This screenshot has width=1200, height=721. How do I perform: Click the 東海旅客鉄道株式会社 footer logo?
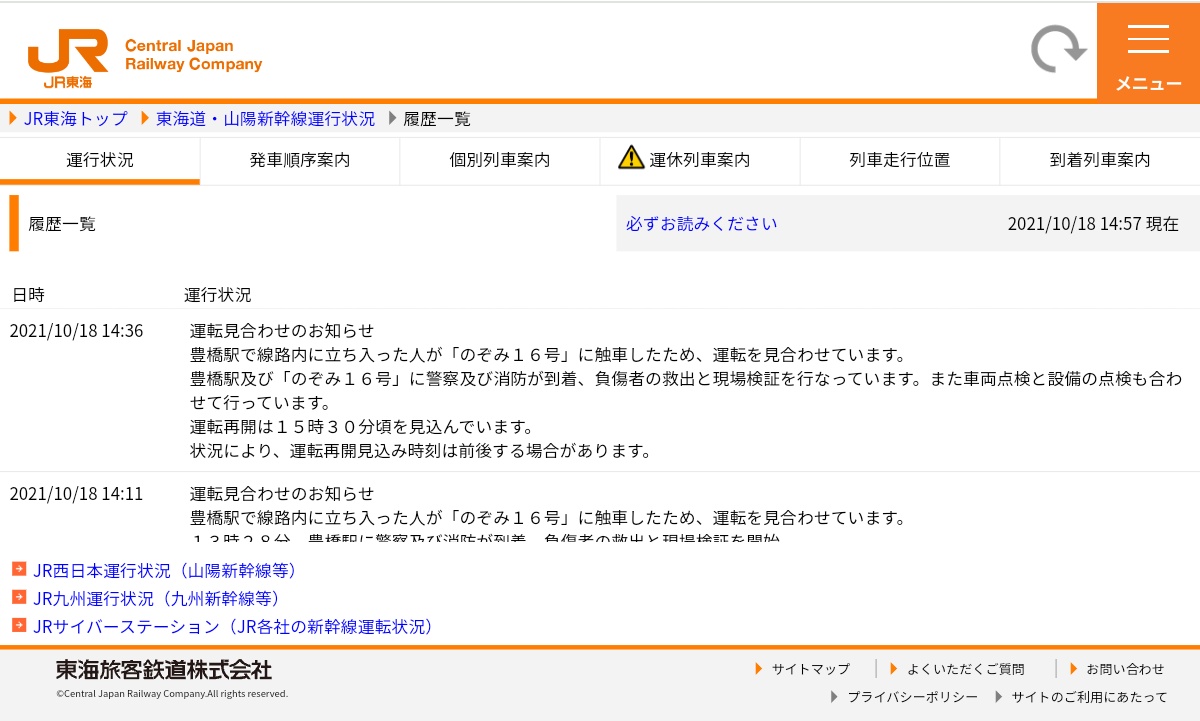(x=163, y=669)
